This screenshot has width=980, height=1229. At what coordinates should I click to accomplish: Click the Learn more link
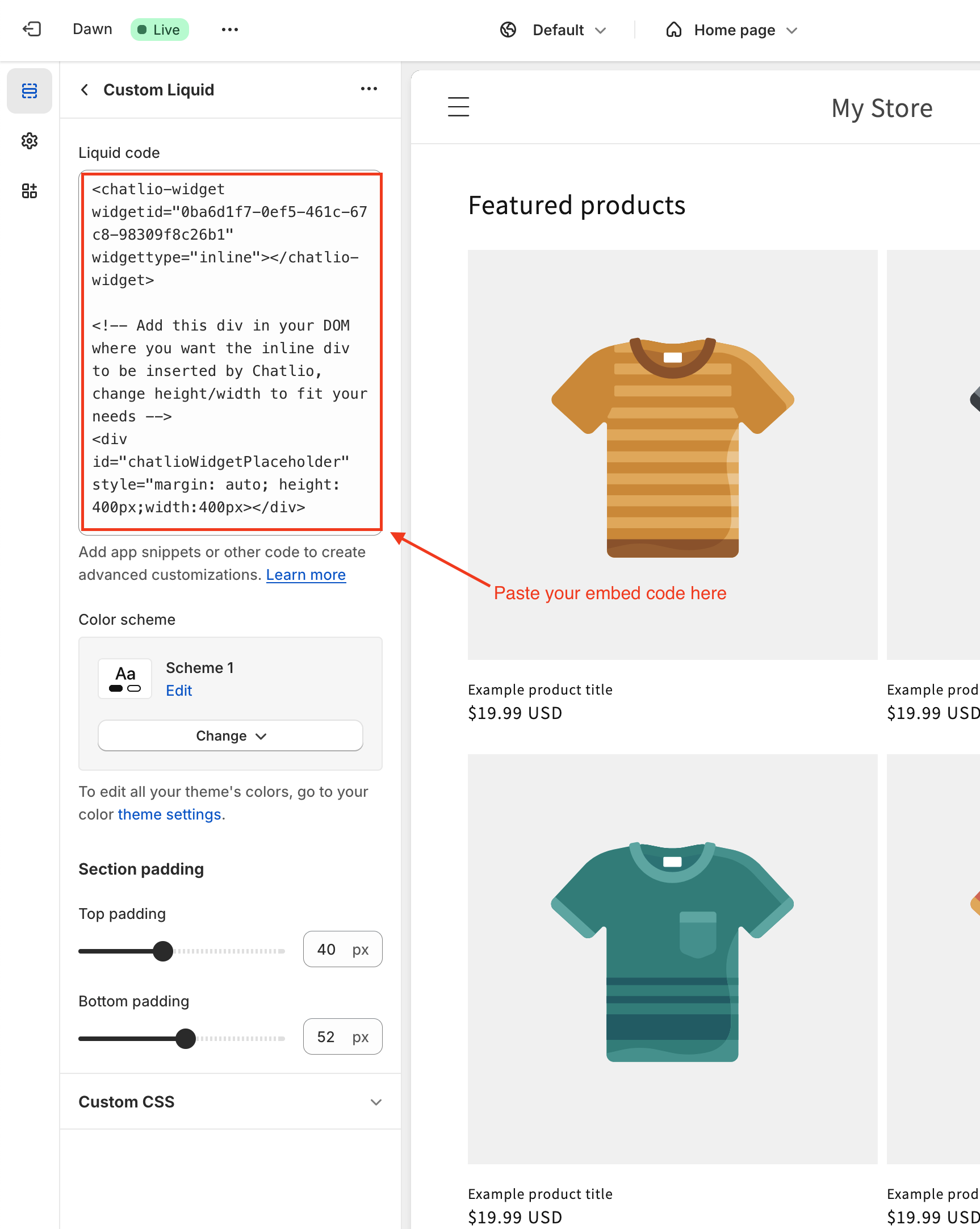pos(306,575)
